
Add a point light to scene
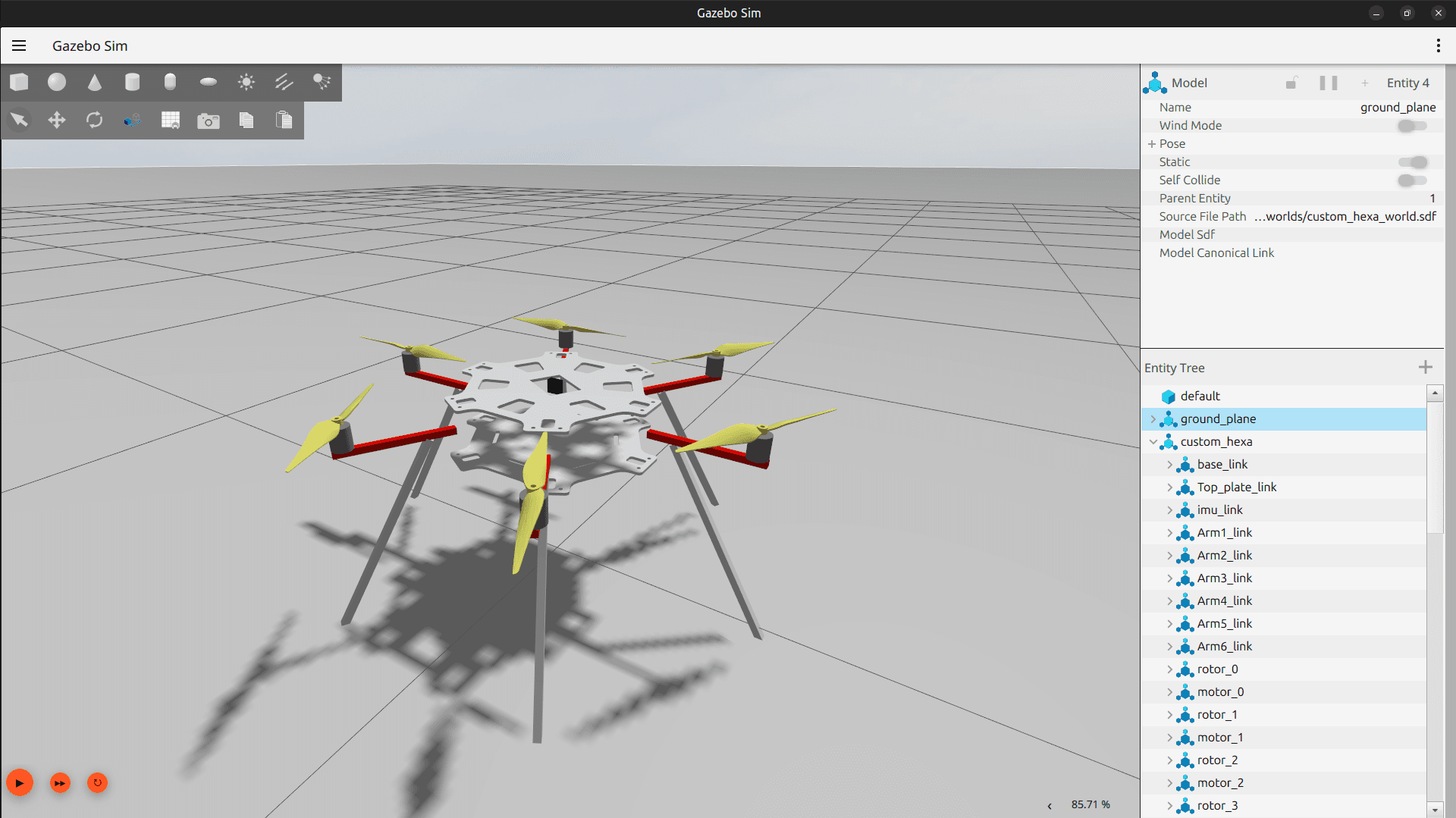point(246,82)
